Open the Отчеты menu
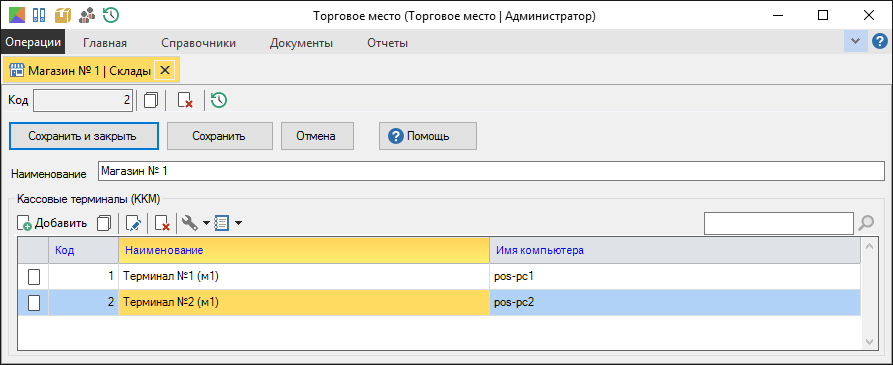This screenshot has width=893, height=365. coord(387,43)
